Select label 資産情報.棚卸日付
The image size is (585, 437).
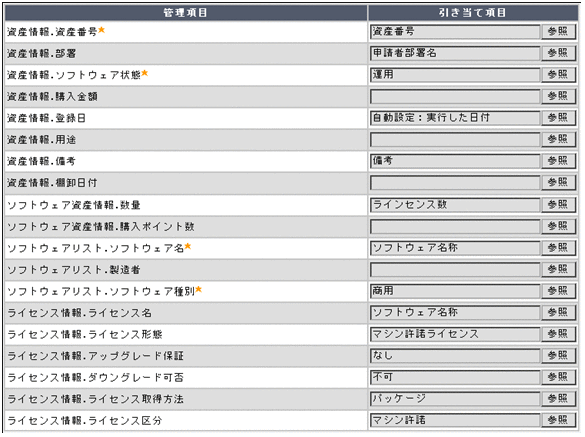pyautogui.click(x=52, y=183)
